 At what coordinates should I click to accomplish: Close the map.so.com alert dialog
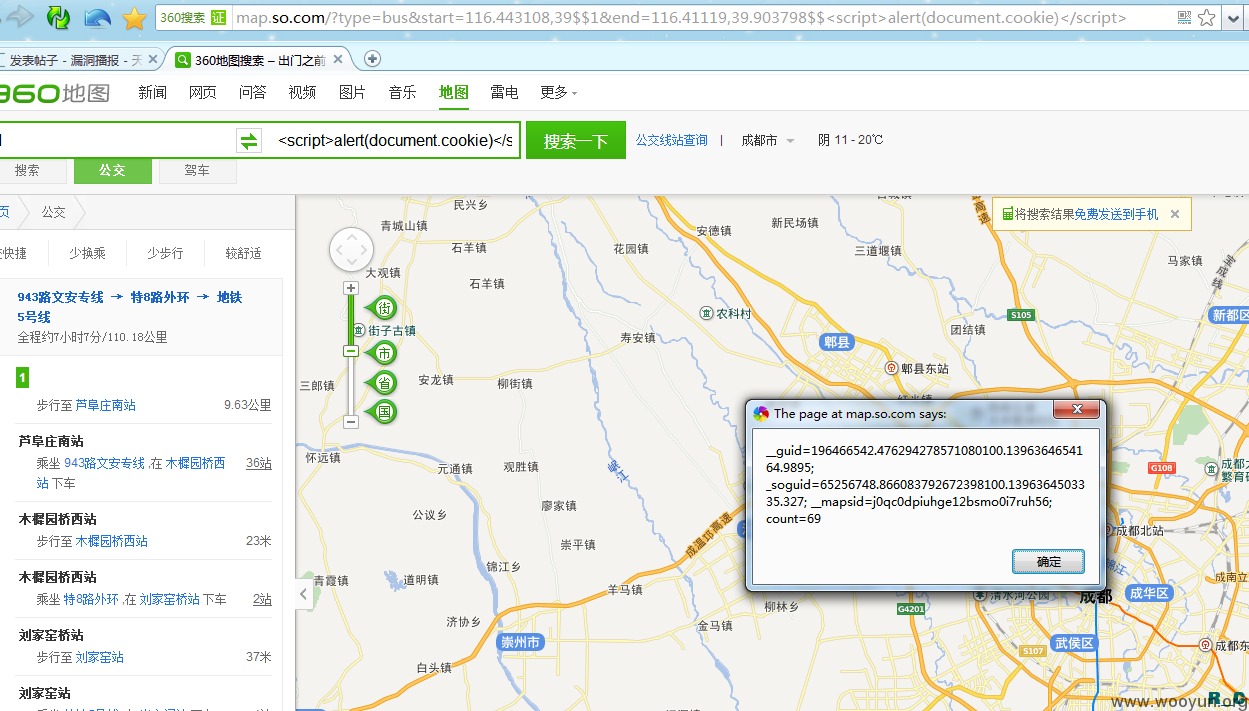tap(1077, 410)
